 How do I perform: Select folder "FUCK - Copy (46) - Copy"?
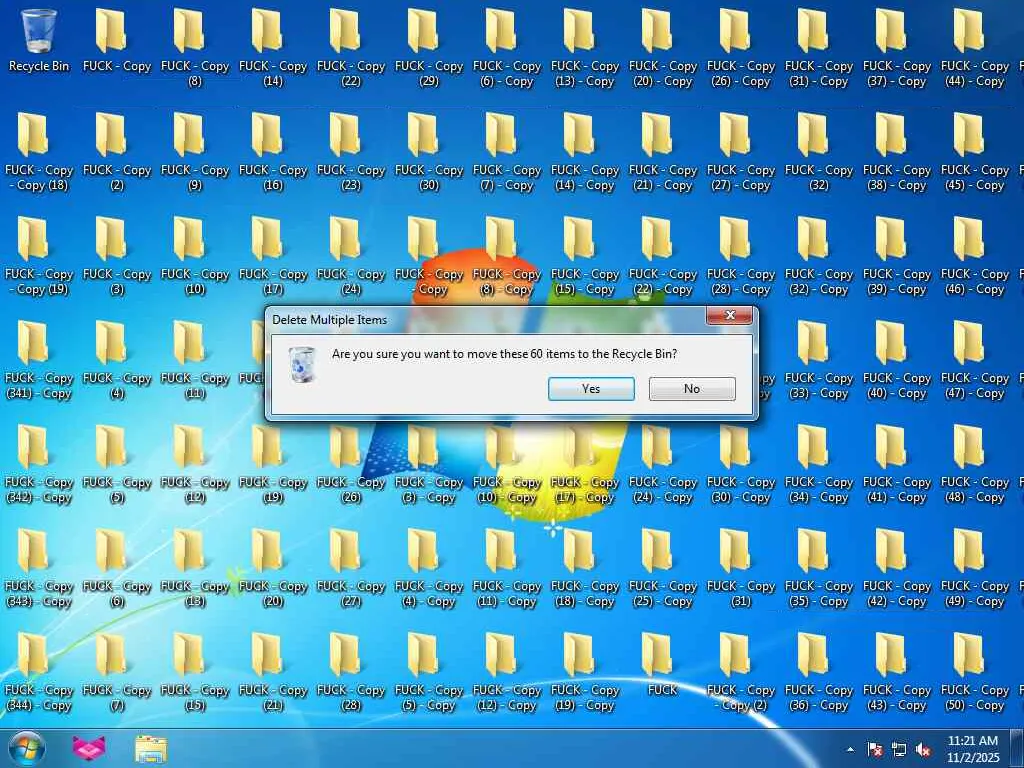point(974,255)
